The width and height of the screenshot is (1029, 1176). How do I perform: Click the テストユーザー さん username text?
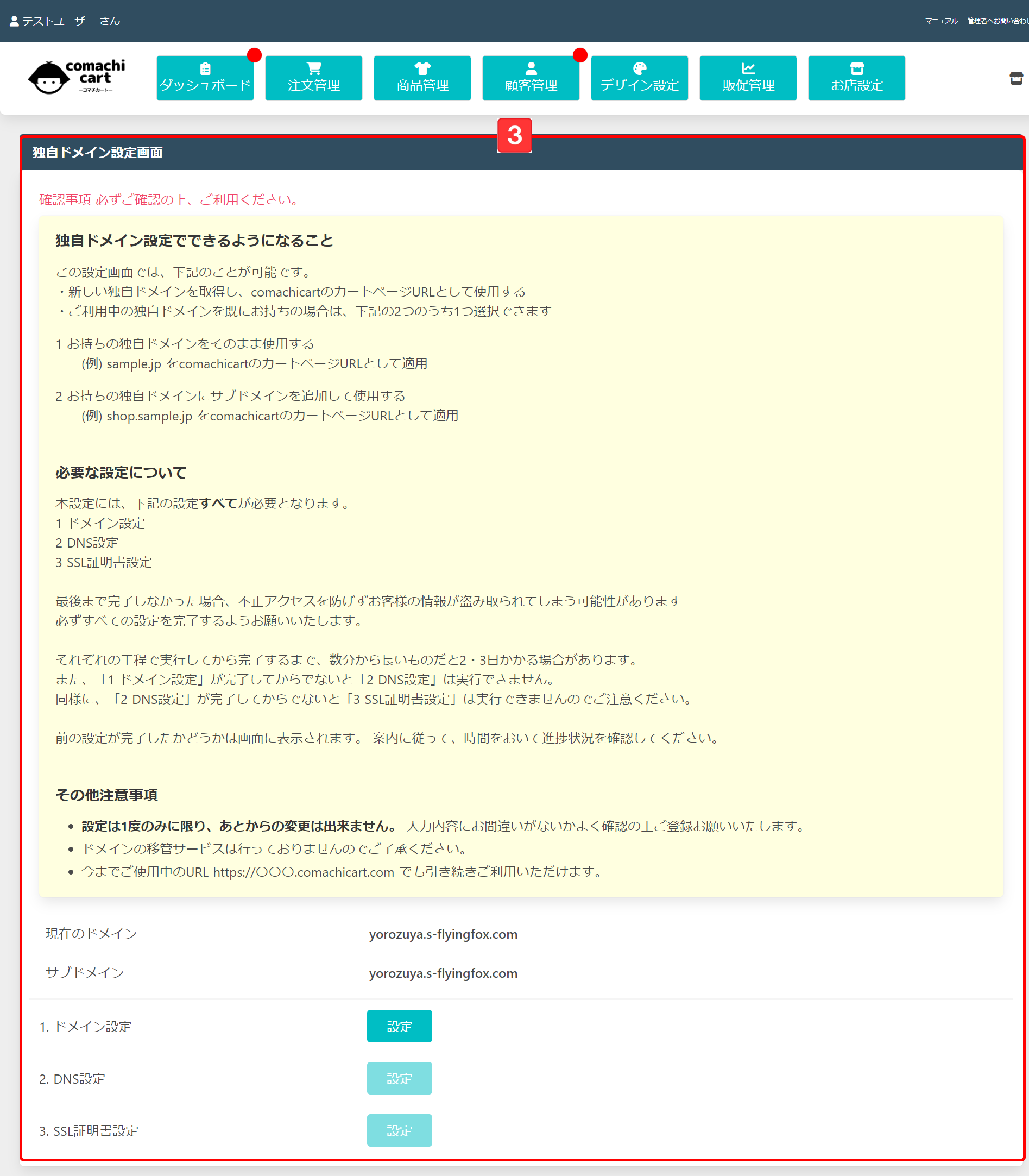pyautogui.click(x=71, y=21)
